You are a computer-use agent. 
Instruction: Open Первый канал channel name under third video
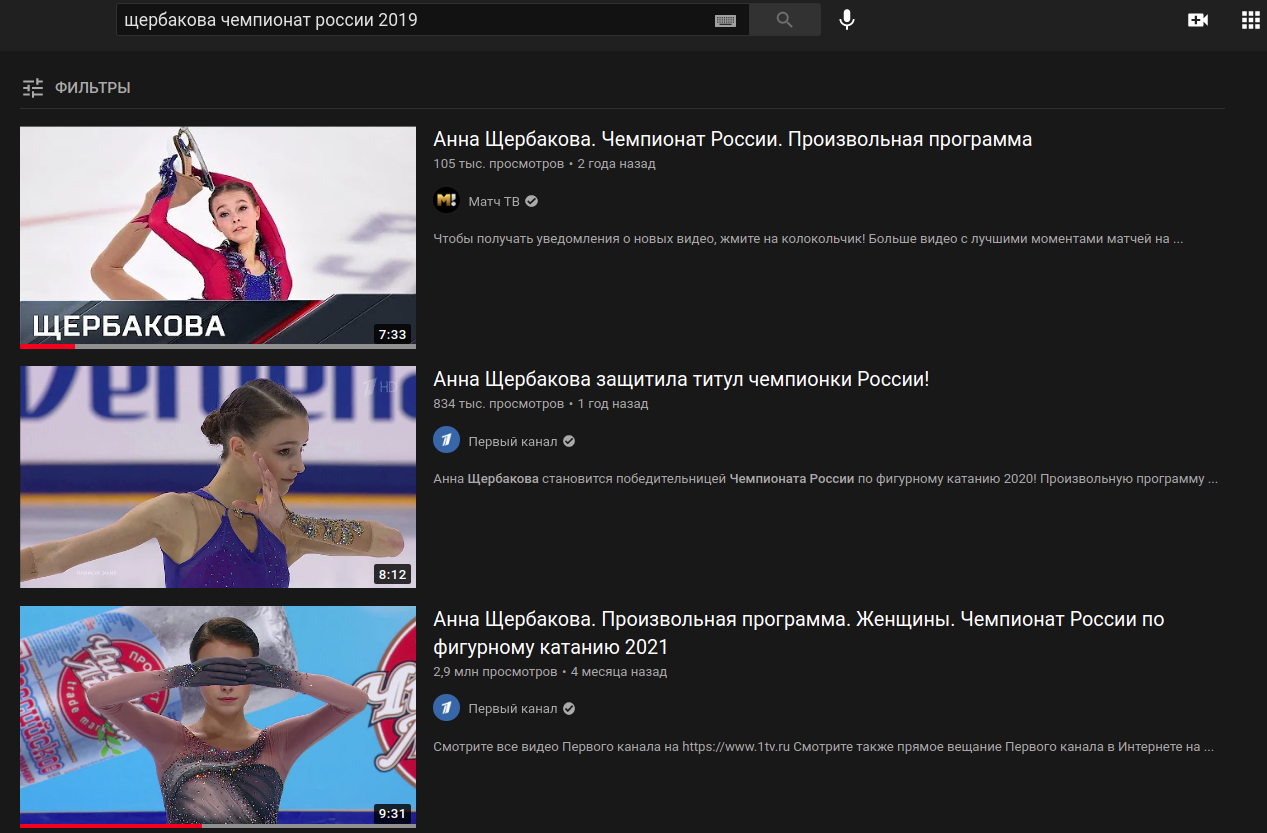pos(512,709)
